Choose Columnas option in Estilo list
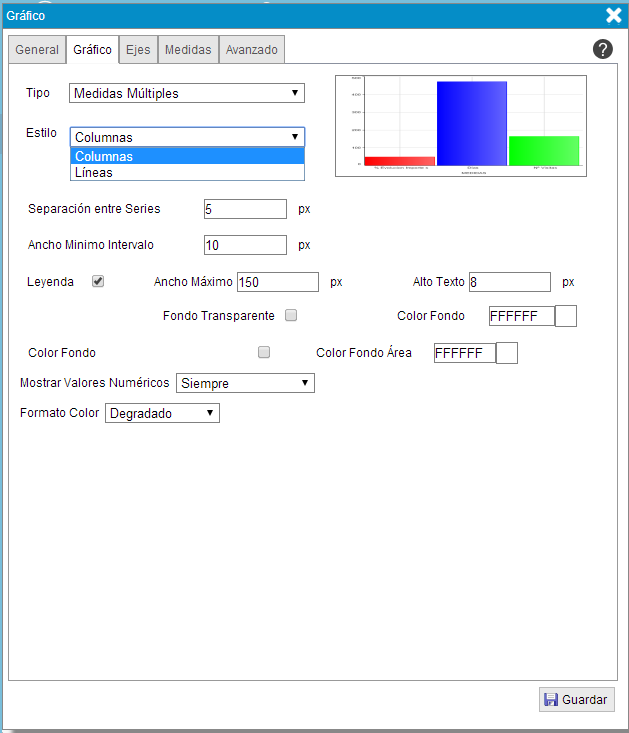This screenshot has height=733, width=629. [x=187, y=156]
